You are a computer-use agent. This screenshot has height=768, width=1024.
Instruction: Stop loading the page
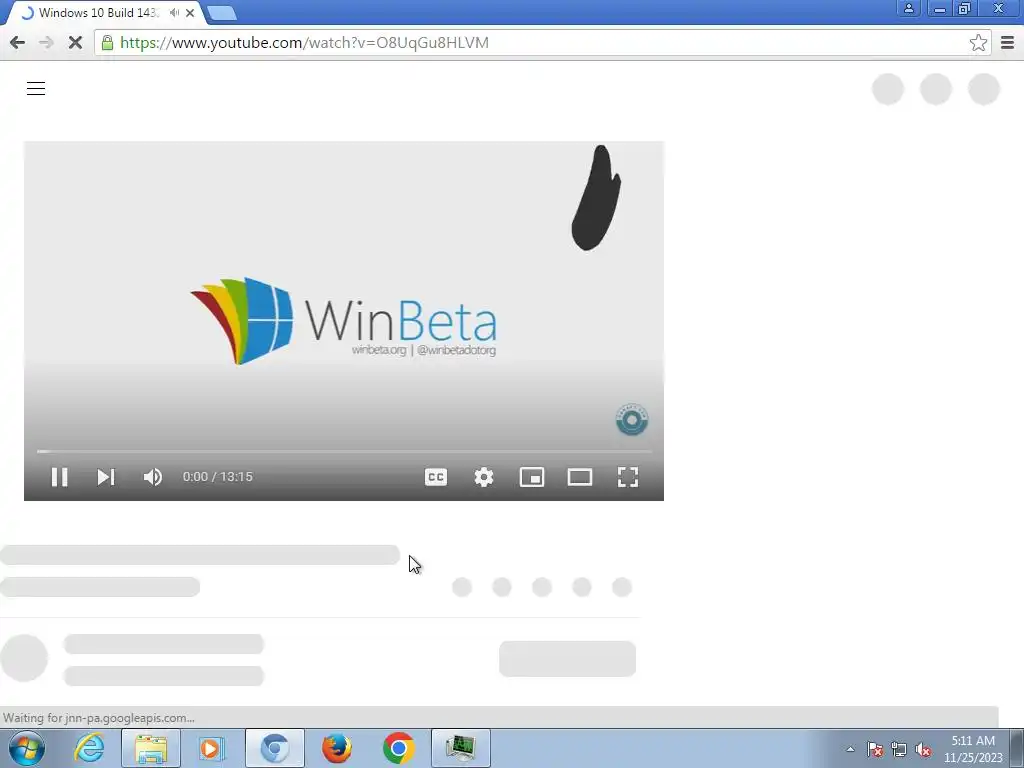(75, 42)
